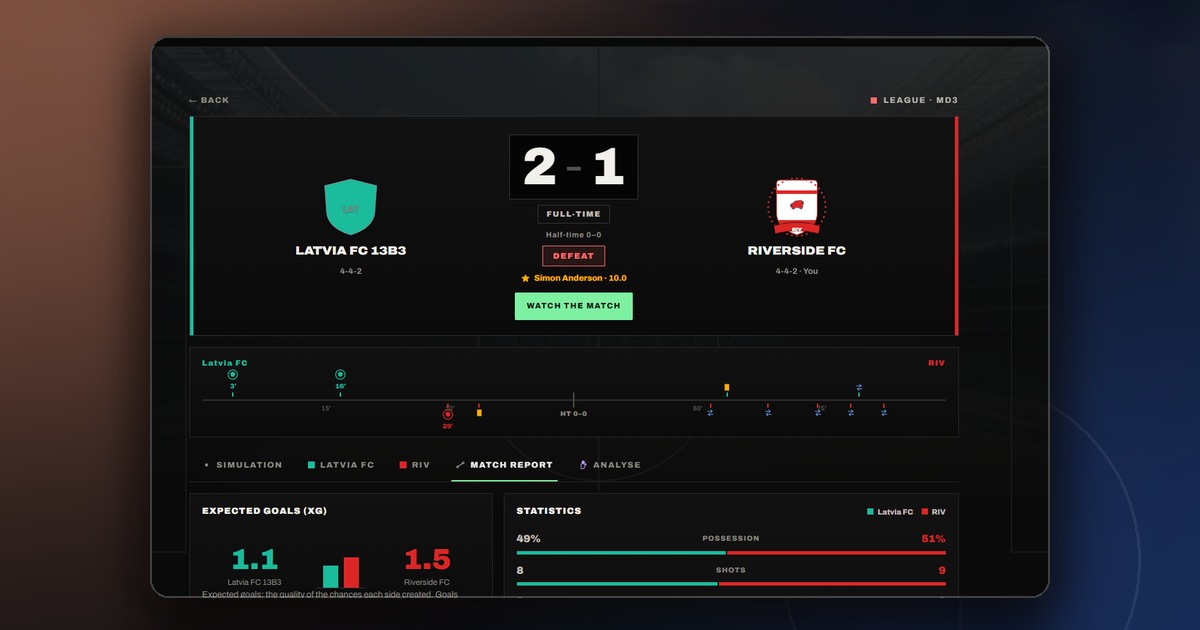Click the Statistics panel heading

point(549,511)
